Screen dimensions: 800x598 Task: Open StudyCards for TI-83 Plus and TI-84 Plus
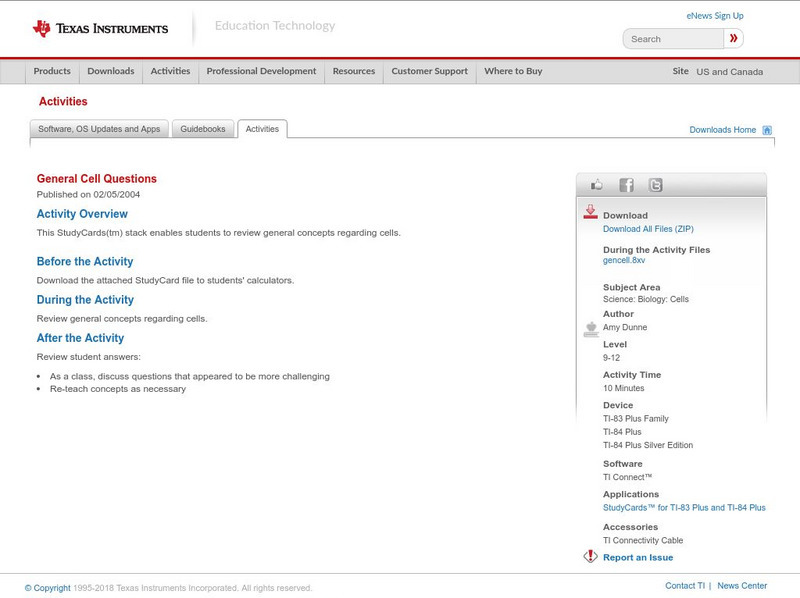[683, 507]
